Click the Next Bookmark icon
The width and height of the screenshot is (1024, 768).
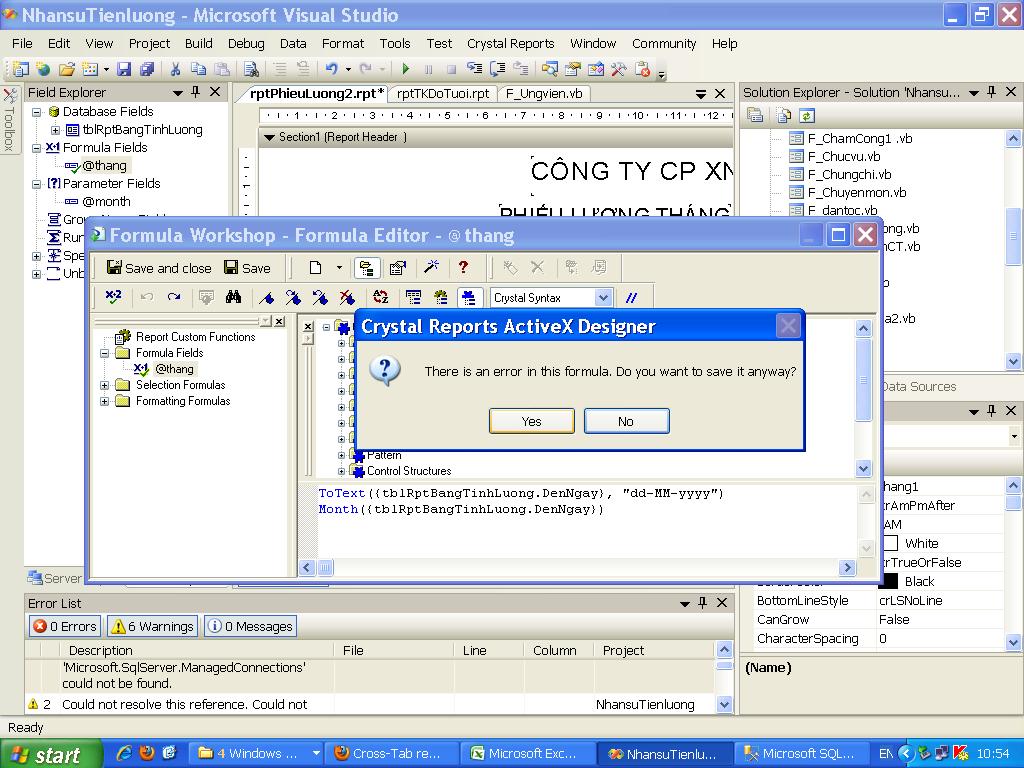[293, 298]
